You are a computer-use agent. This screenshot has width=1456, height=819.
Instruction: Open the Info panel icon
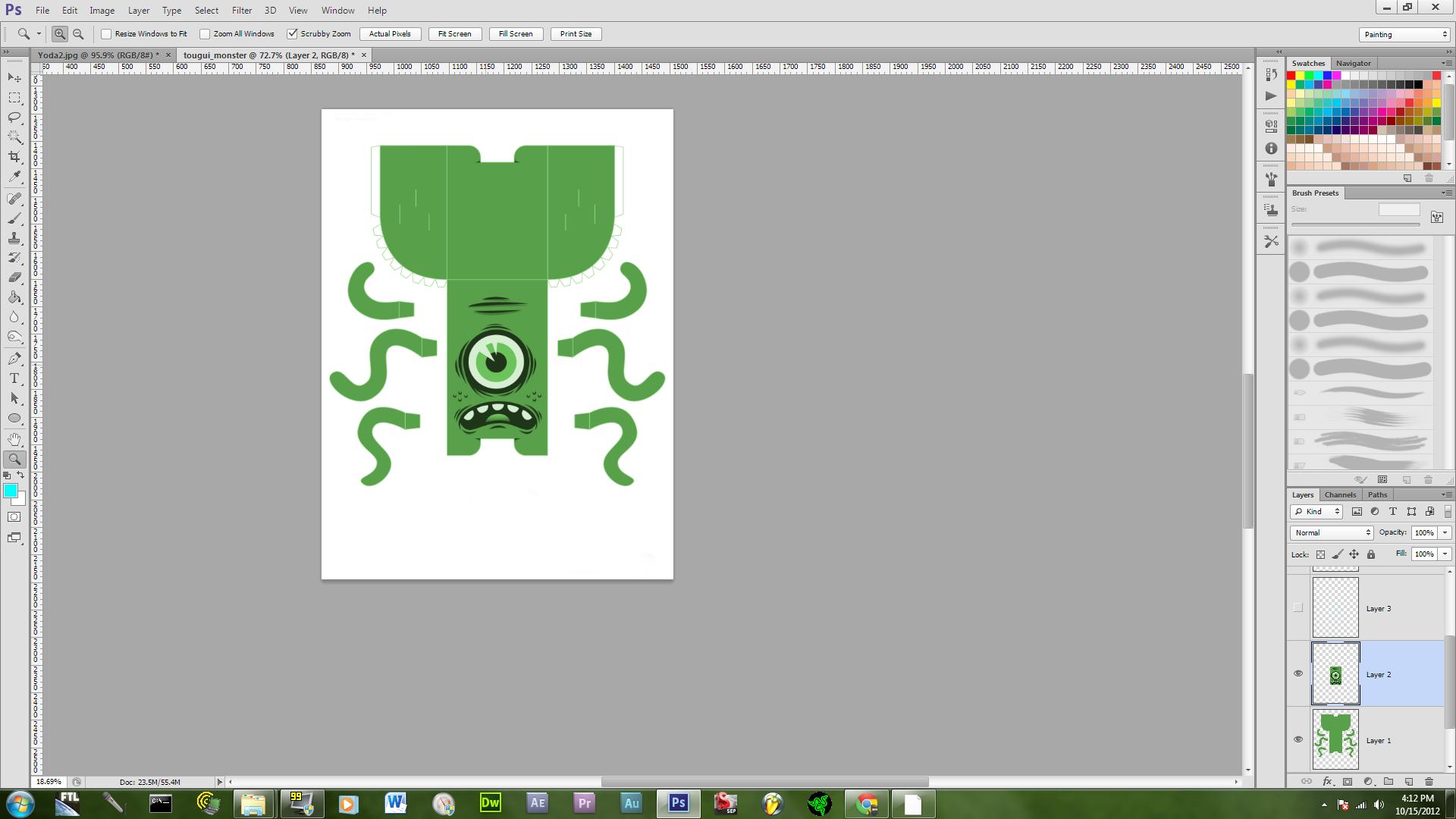pos(1271,149)
